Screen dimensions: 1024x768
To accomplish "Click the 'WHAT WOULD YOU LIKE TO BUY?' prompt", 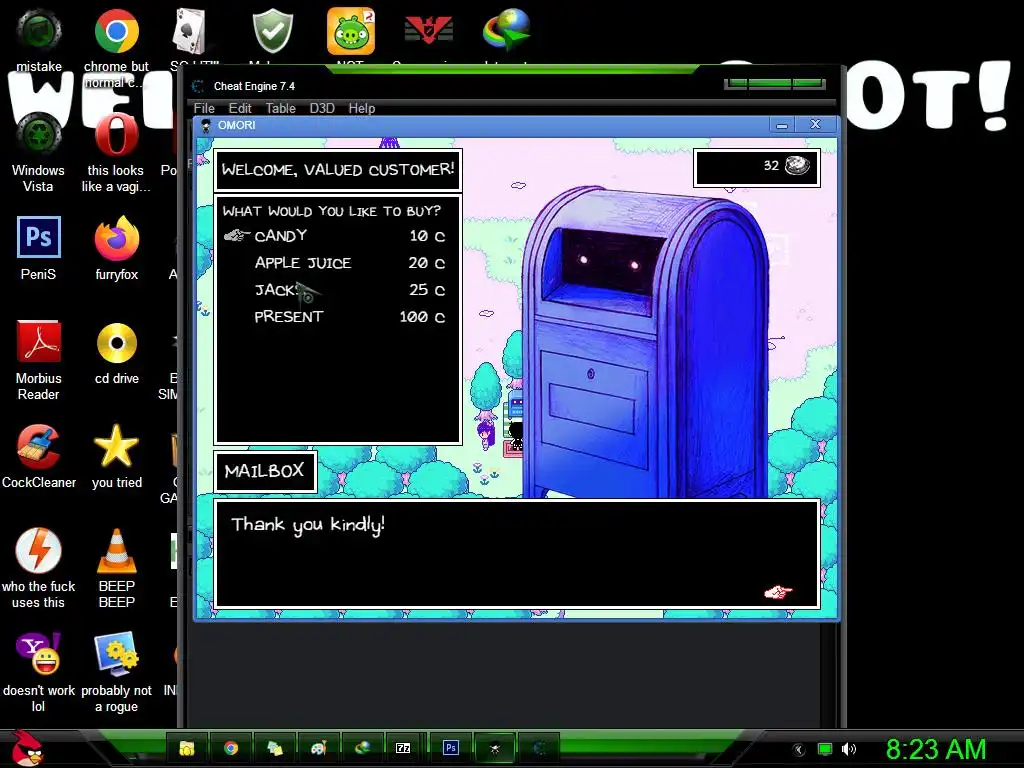I will (x=332, y=211).
